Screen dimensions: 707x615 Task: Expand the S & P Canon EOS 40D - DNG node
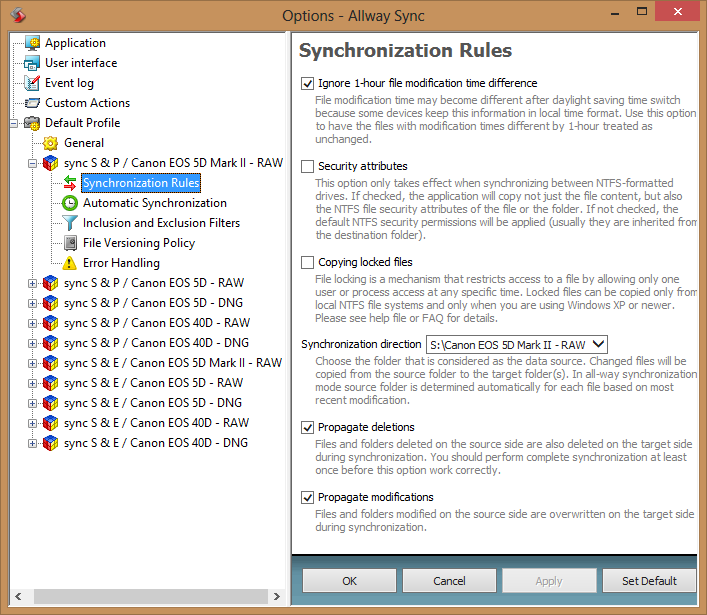click(32, 343)
